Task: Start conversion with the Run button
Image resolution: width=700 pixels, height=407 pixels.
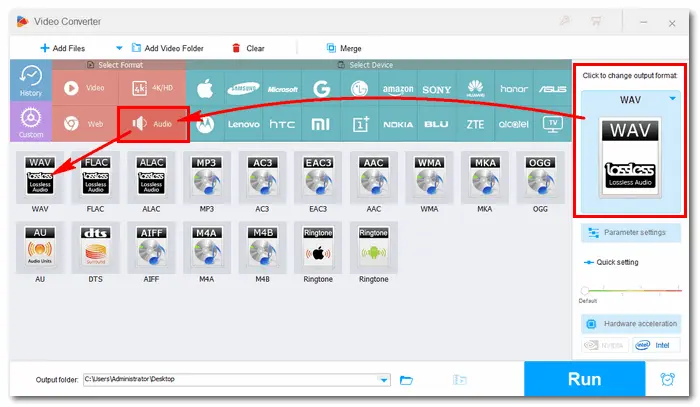Action: pyautogui.click(x=584, y=379)
